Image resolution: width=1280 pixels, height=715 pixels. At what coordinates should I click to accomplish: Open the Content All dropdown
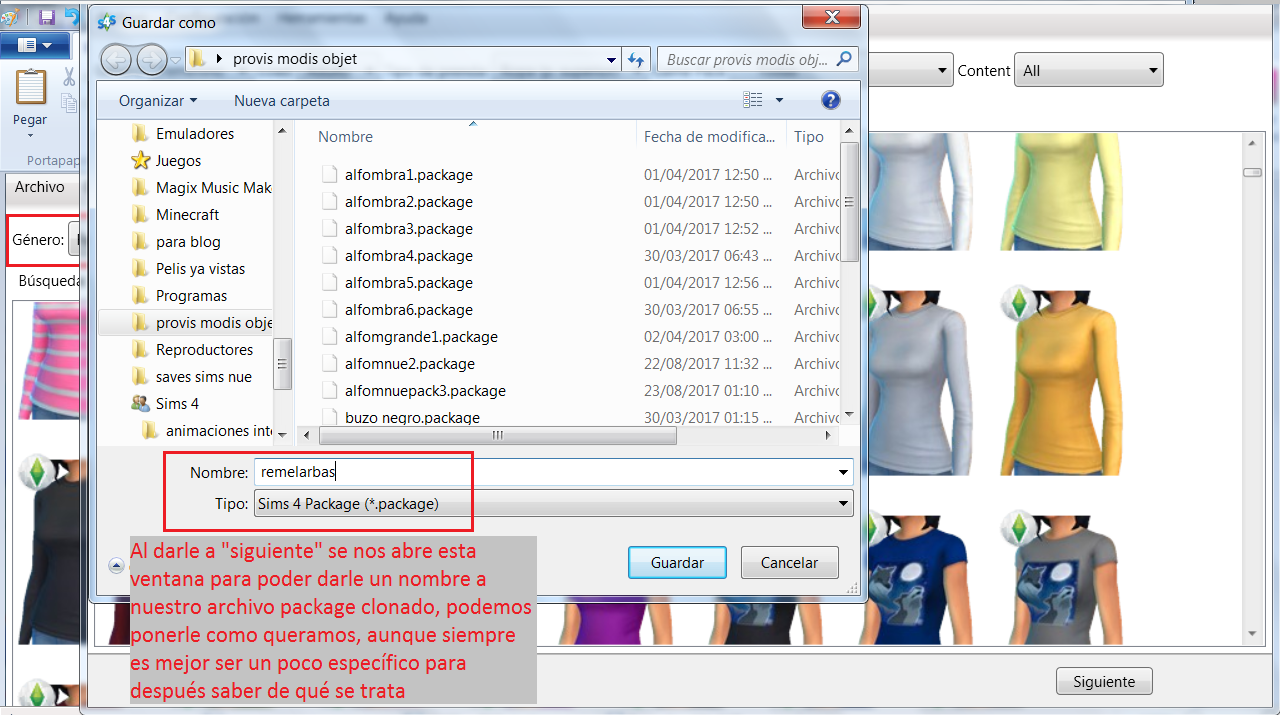point(1088,70)
